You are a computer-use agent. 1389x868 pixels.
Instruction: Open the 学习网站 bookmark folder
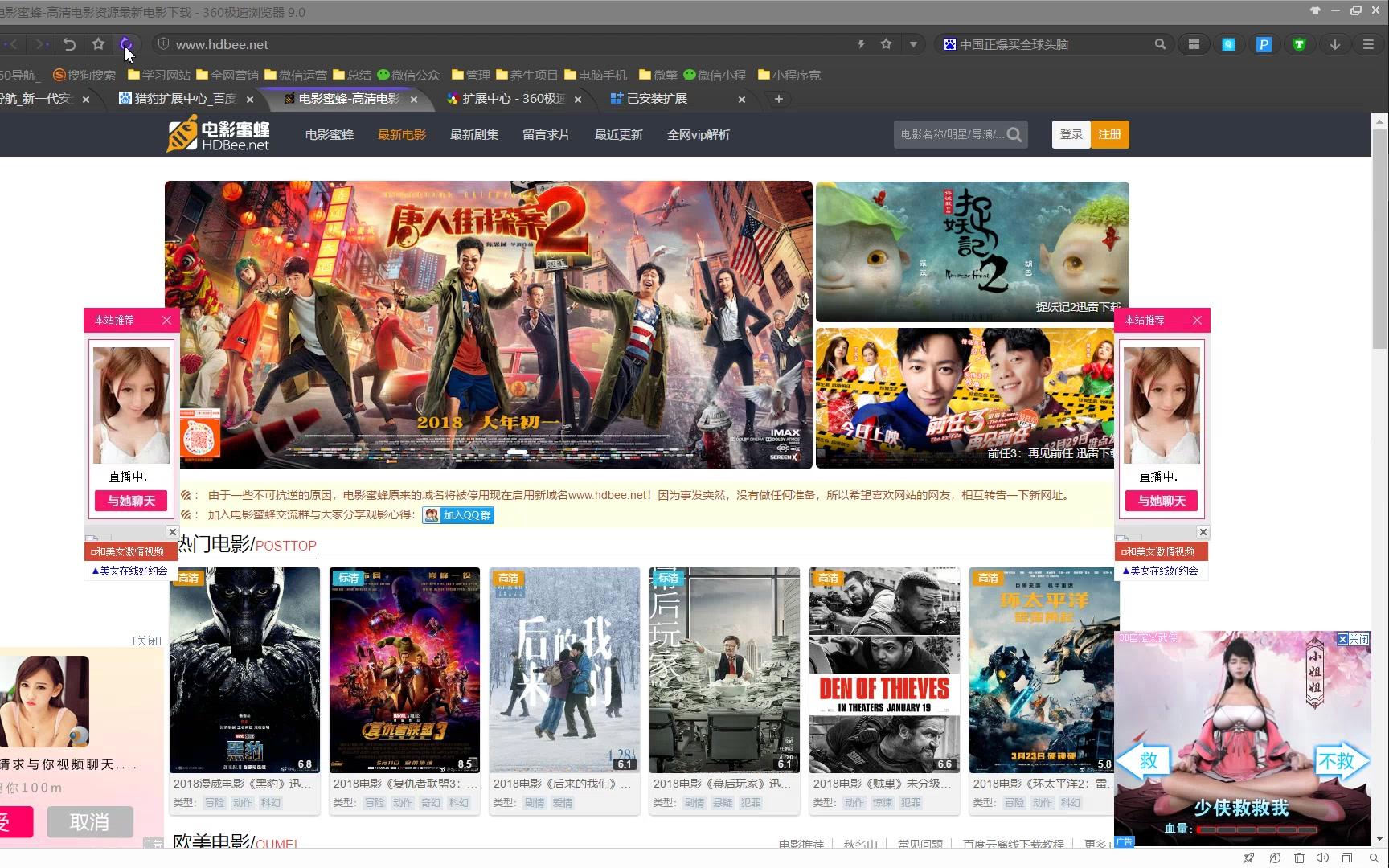159,75
